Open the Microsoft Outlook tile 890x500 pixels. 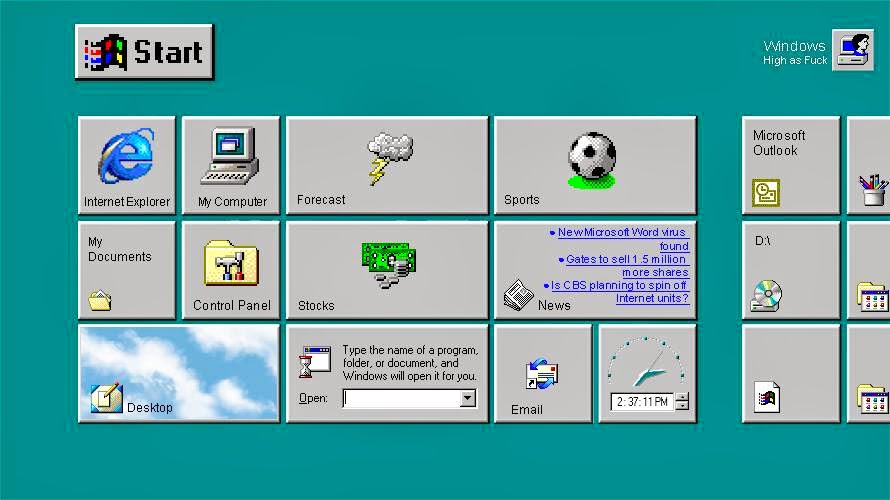(x=791, y=165)
